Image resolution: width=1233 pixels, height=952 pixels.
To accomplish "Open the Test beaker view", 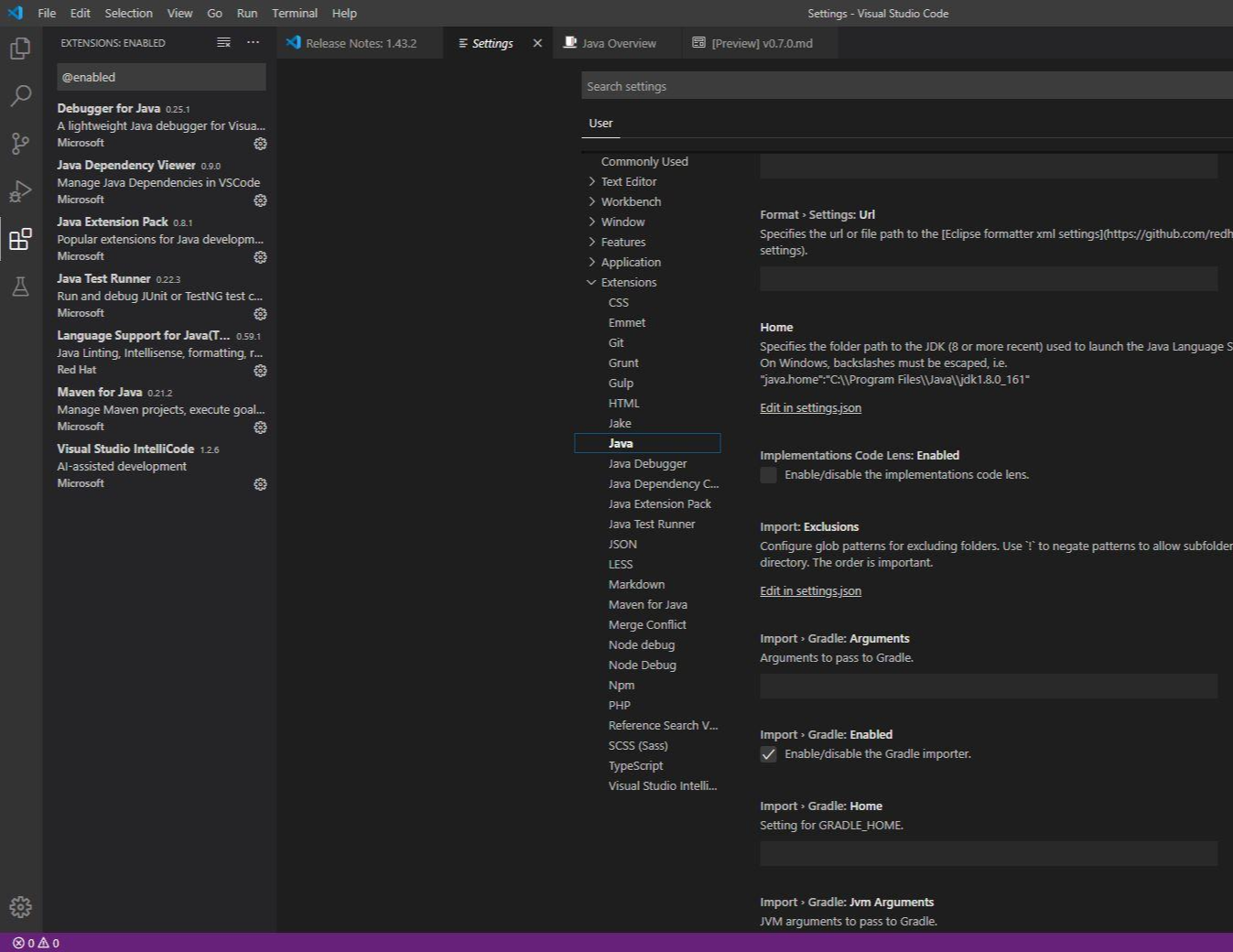I will pos(20,287).
